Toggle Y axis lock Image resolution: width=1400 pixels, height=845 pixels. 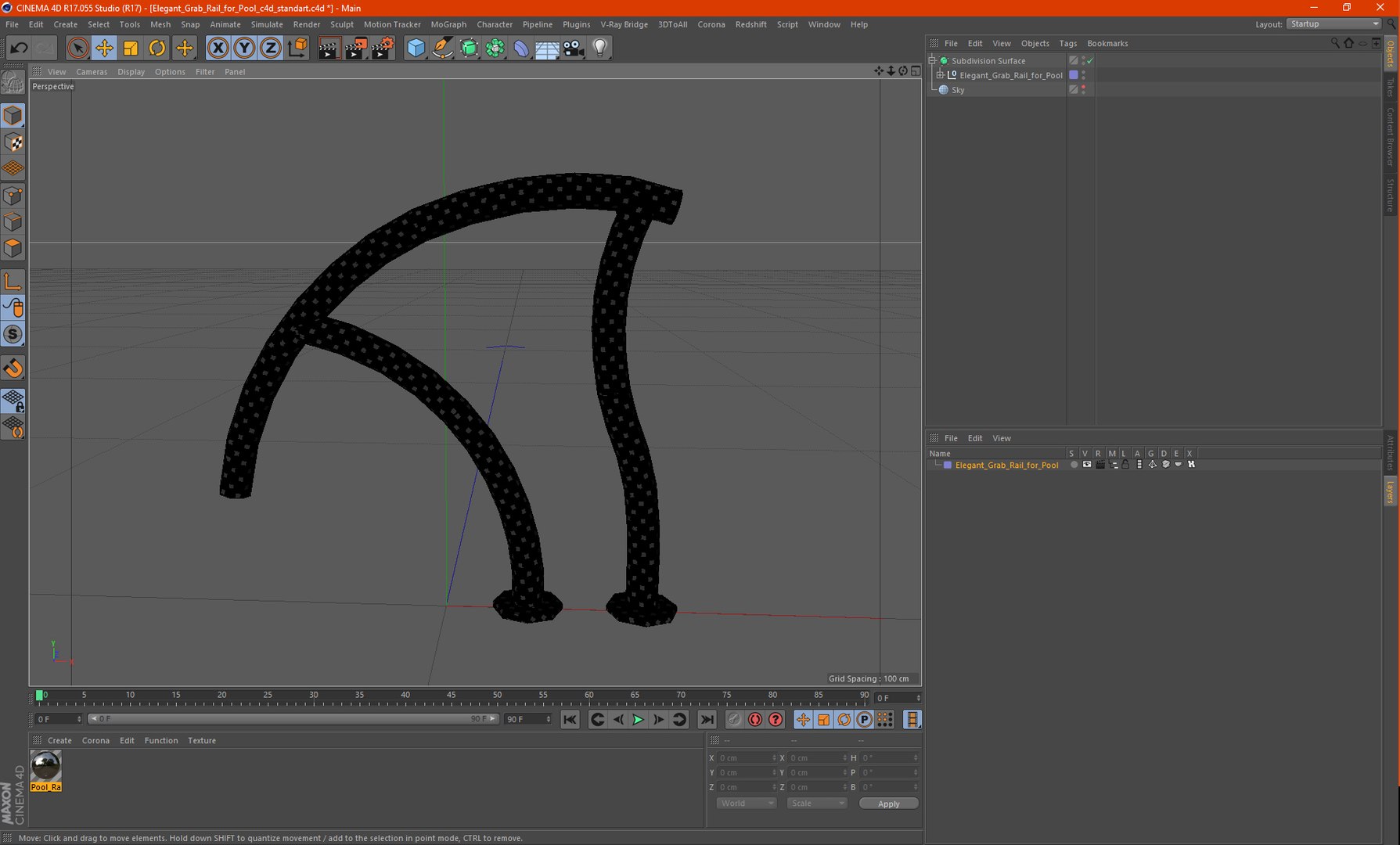(x=244, y=49)
